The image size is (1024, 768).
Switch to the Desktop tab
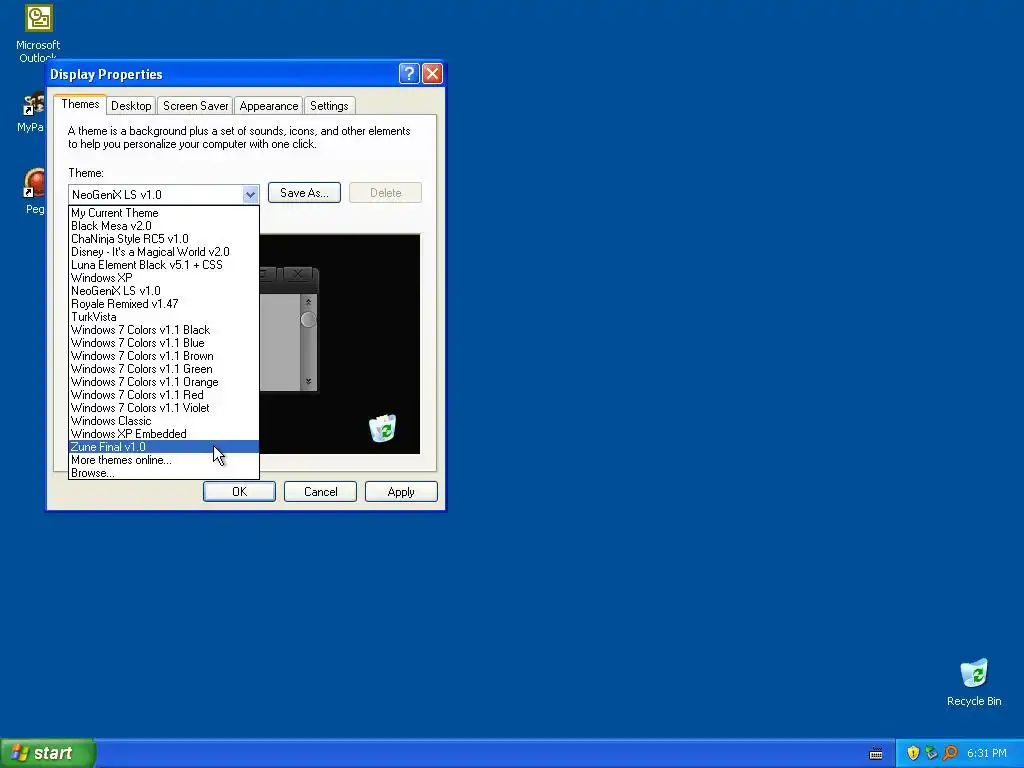(x=131, y=106)
